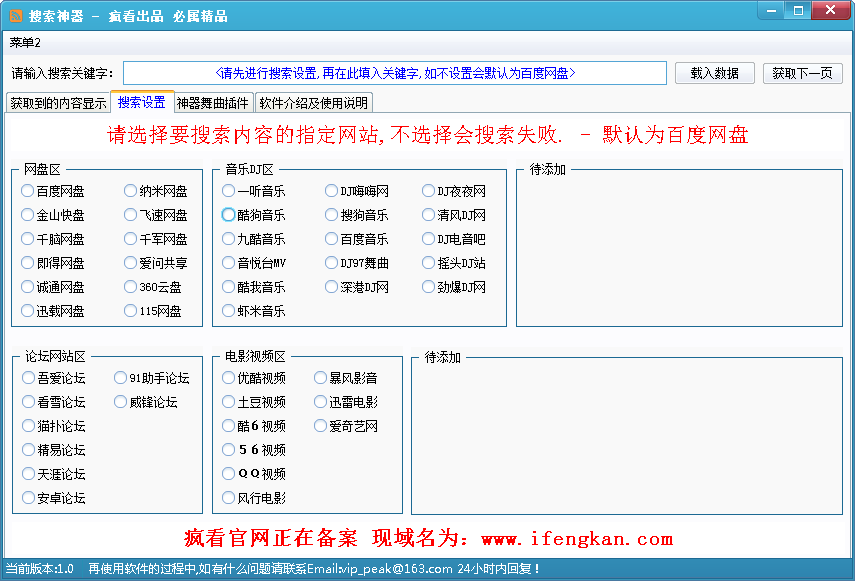This screenshot has width=855, height=581.
Task: Select the 九酷音乐 radio button
Action: 254,239
